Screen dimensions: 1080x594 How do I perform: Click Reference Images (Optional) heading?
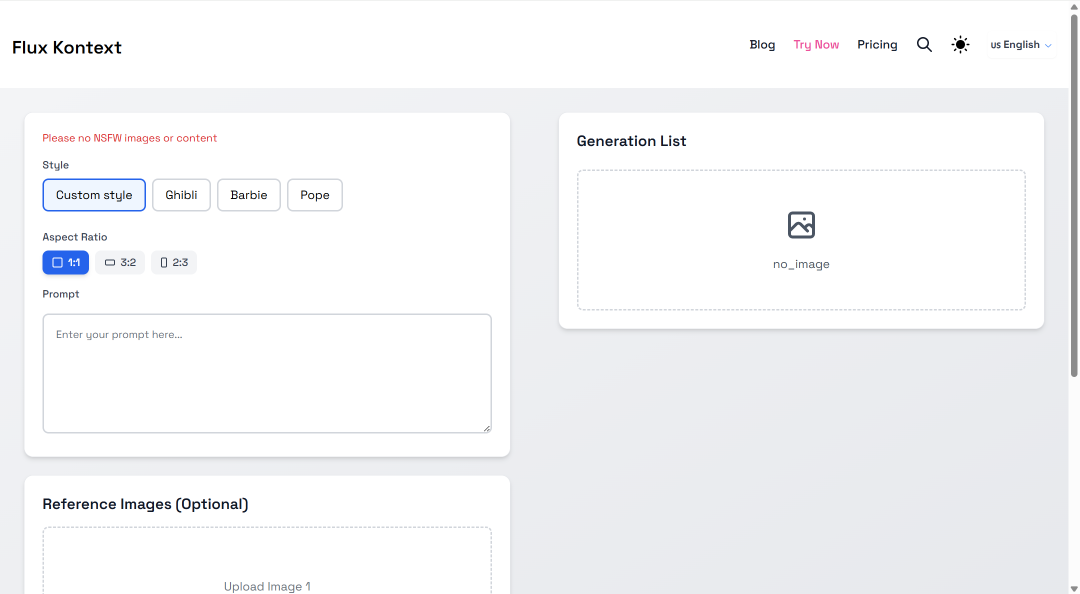(145, 504)
